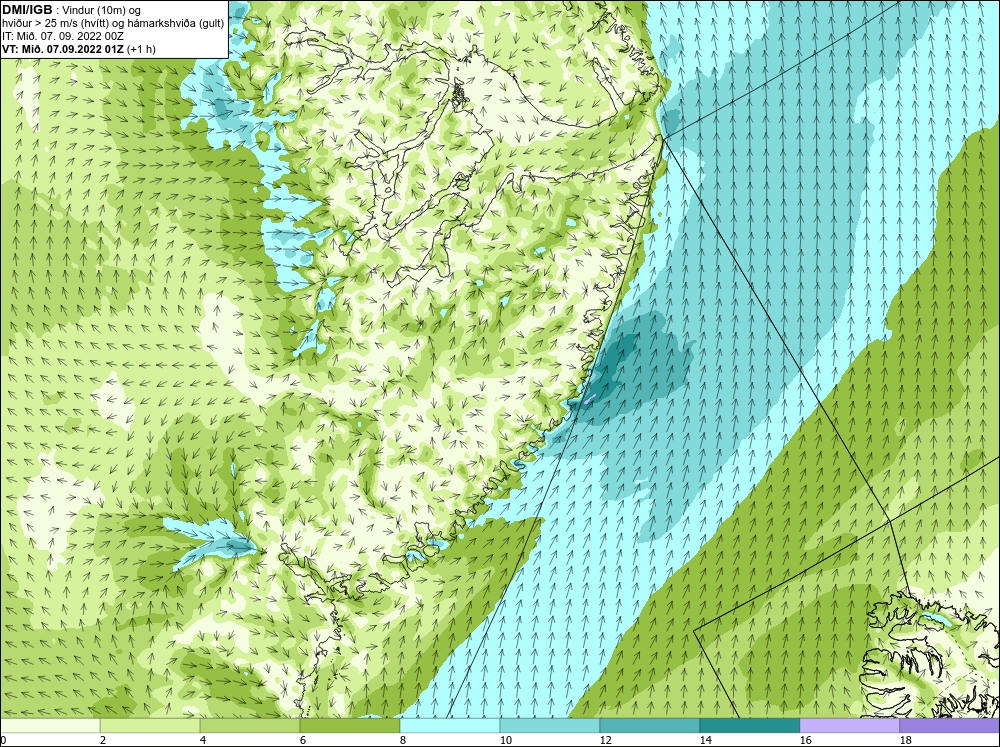
Task: Click the legend label "8"
Action: click(404, 740)
